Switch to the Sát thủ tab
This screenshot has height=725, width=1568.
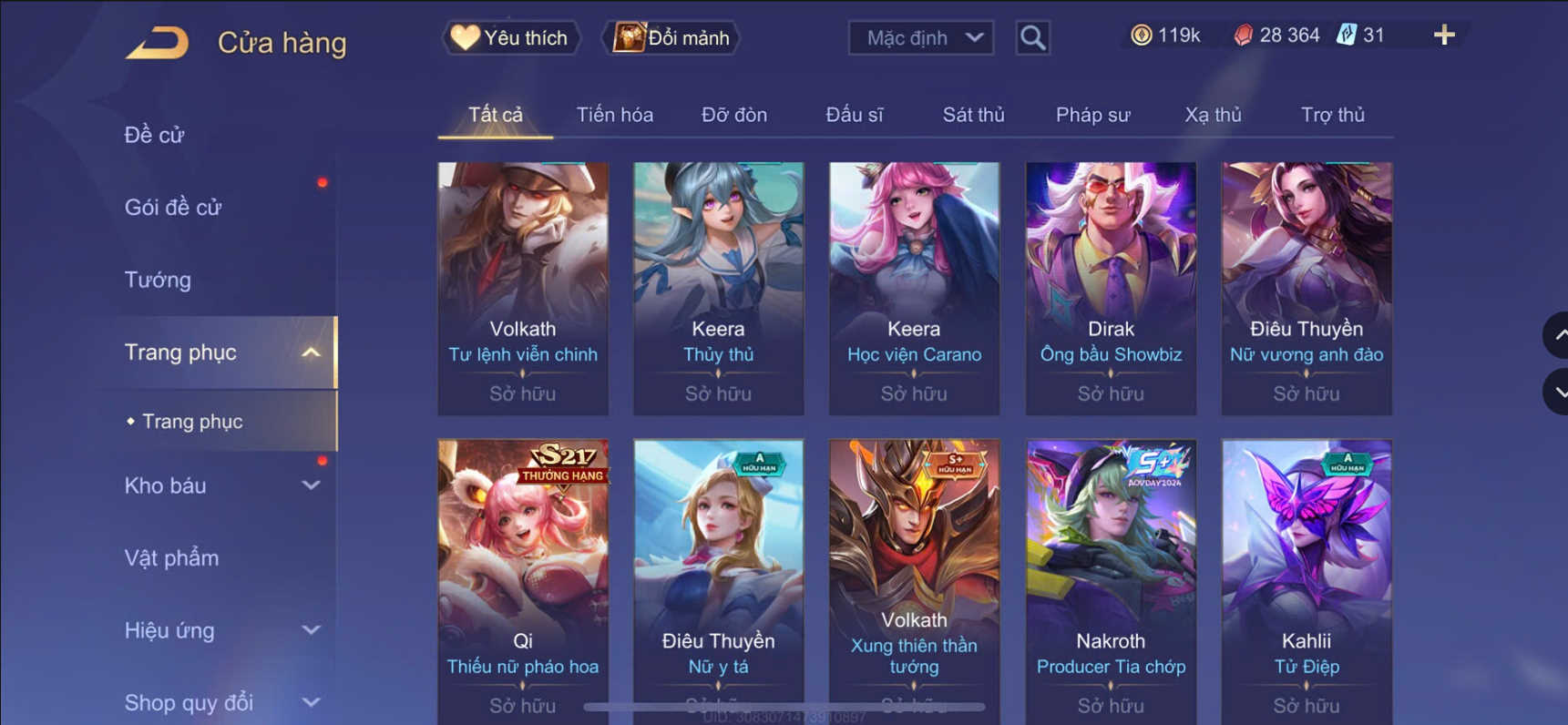(x=973, y=115)
